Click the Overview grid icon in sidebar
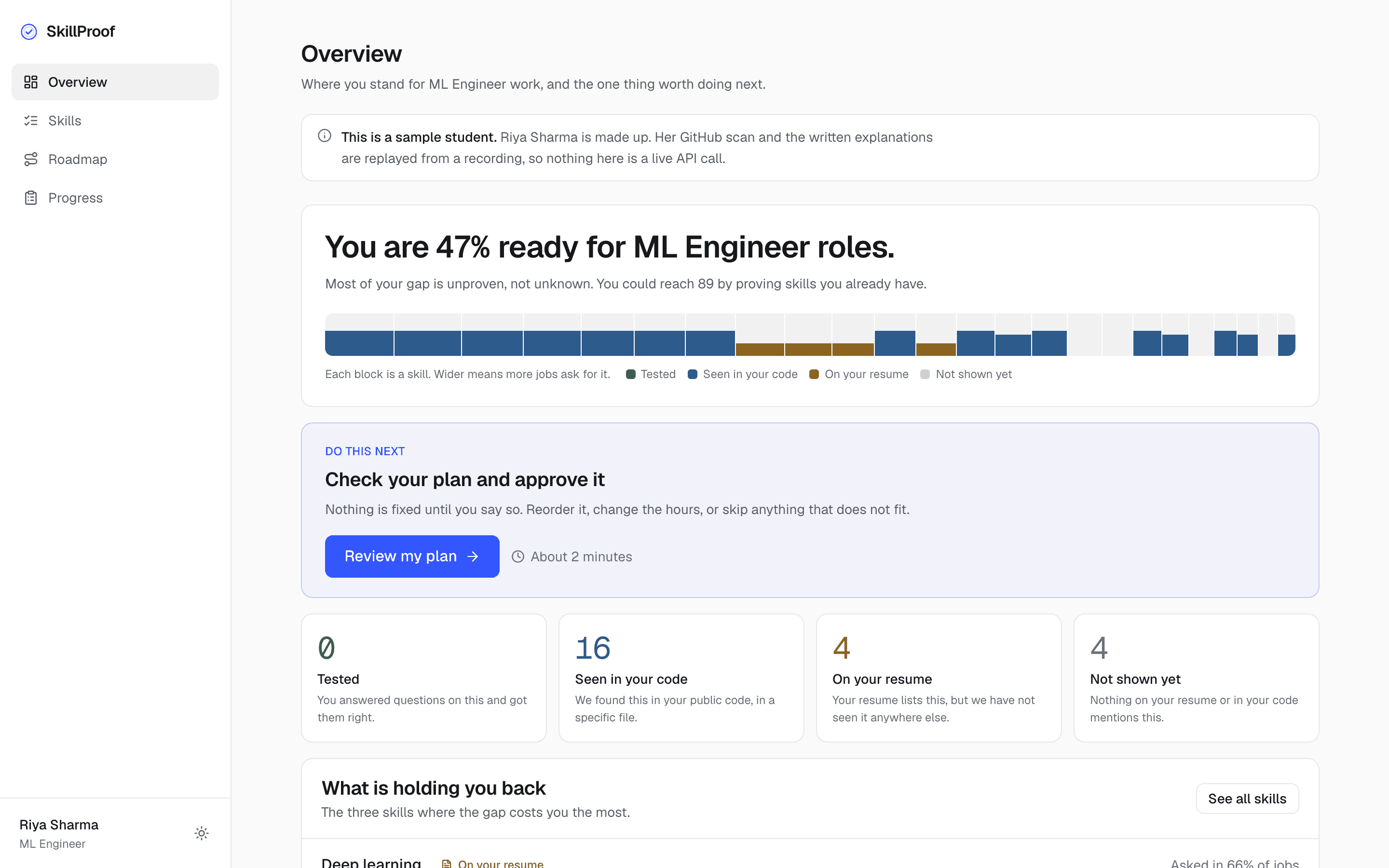The height and width of the screenshot is (868, 1389). (31, 82)
